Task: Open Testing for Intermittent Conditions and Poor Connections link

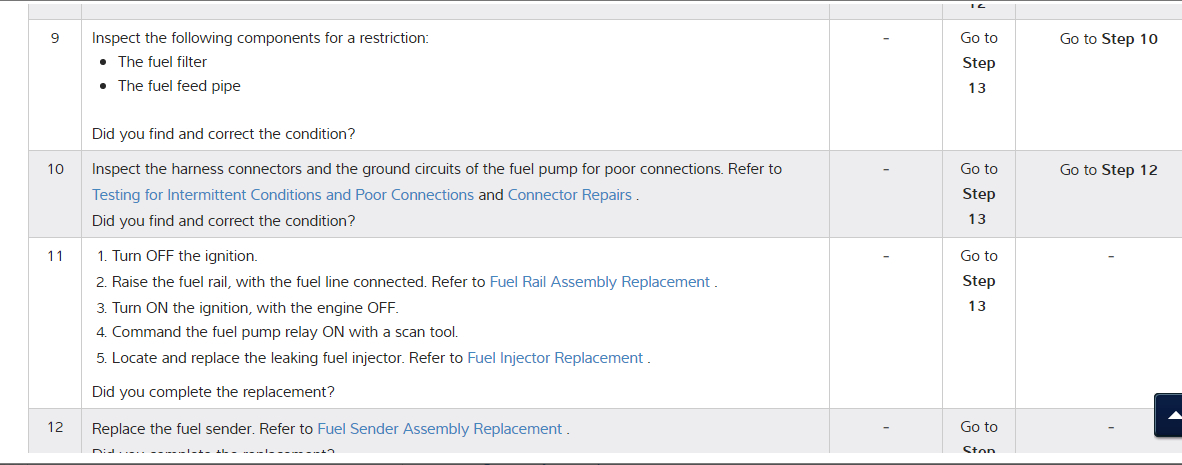Action: [x=283, y=195]
